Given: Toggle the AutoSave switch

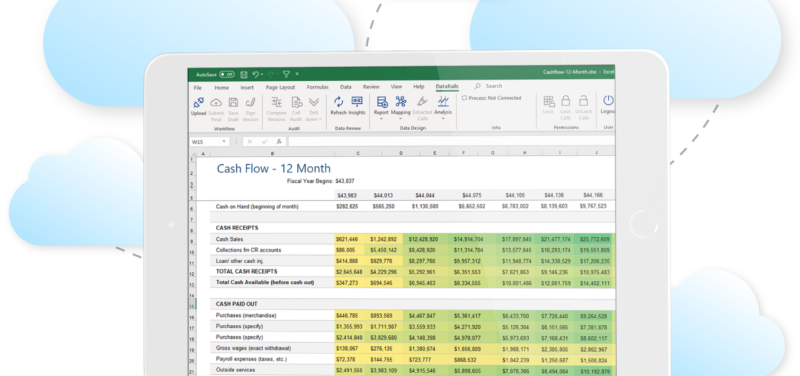Looking at the screenshot, I should pyautogui.click(x=227, y=74).
